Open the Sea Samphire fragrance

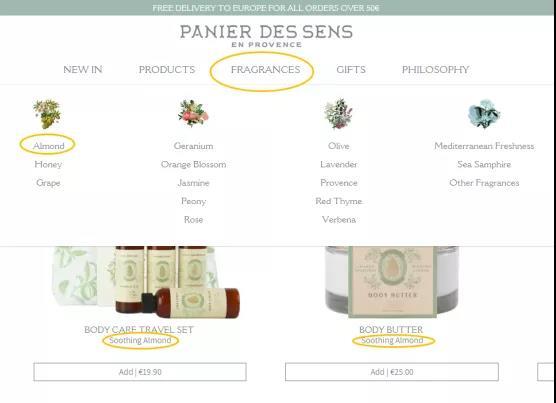click(x=484, y=164)
